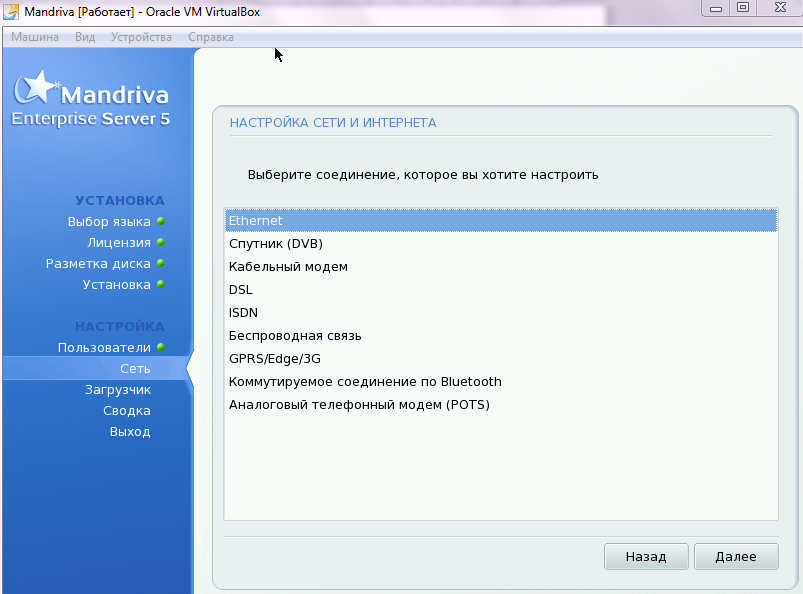Maximize the VirtualBox window
This screenshot has height=594, width=803.
(x=743, y=8)
